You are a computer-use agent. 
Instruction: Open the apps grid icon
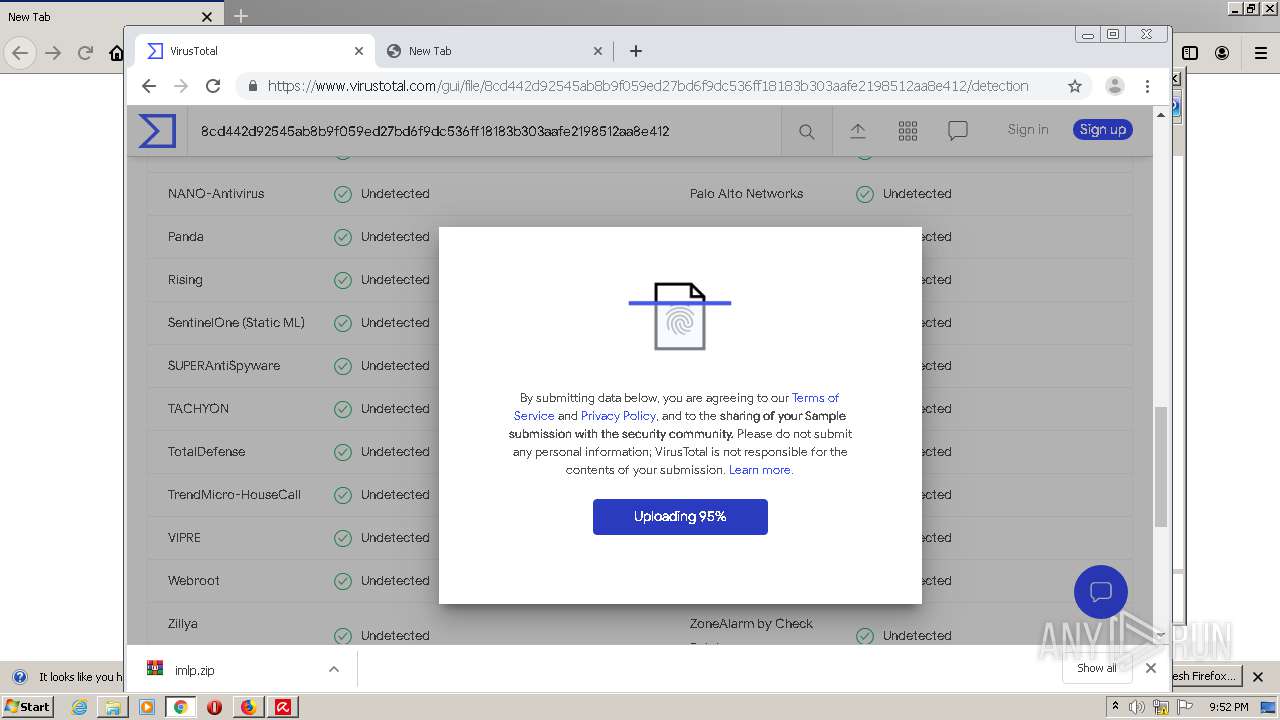[x=908, y=131]
